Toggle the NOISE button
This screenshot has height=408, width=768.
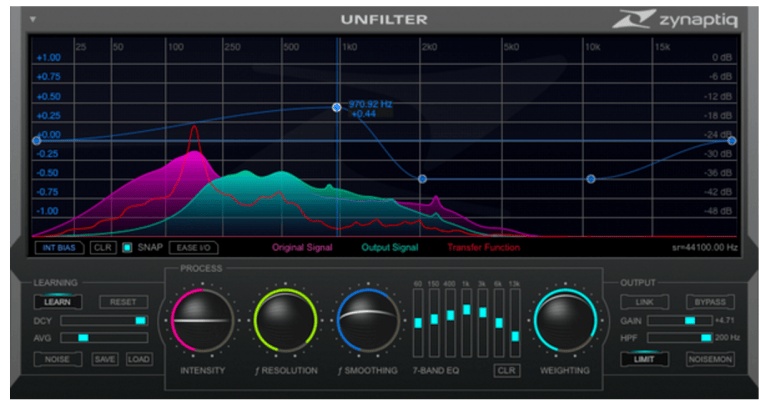(x=57, y=360)
